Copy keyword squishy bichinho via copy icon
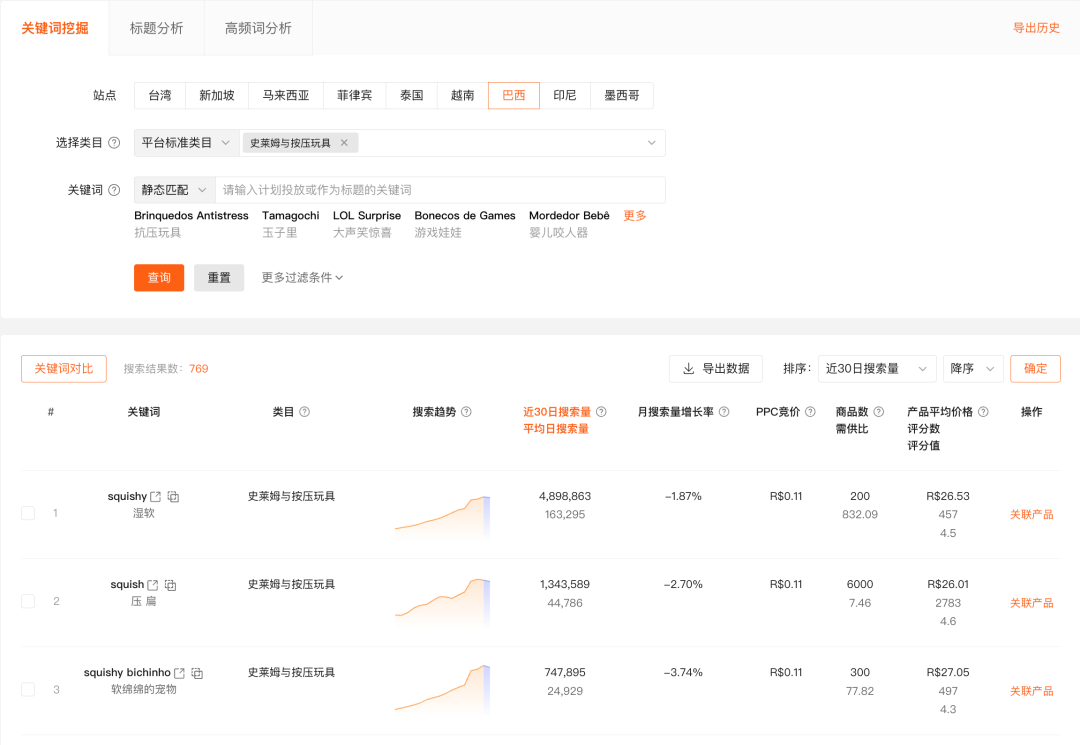The height and width of the screenshot is (745, 1080). (197, 673)
